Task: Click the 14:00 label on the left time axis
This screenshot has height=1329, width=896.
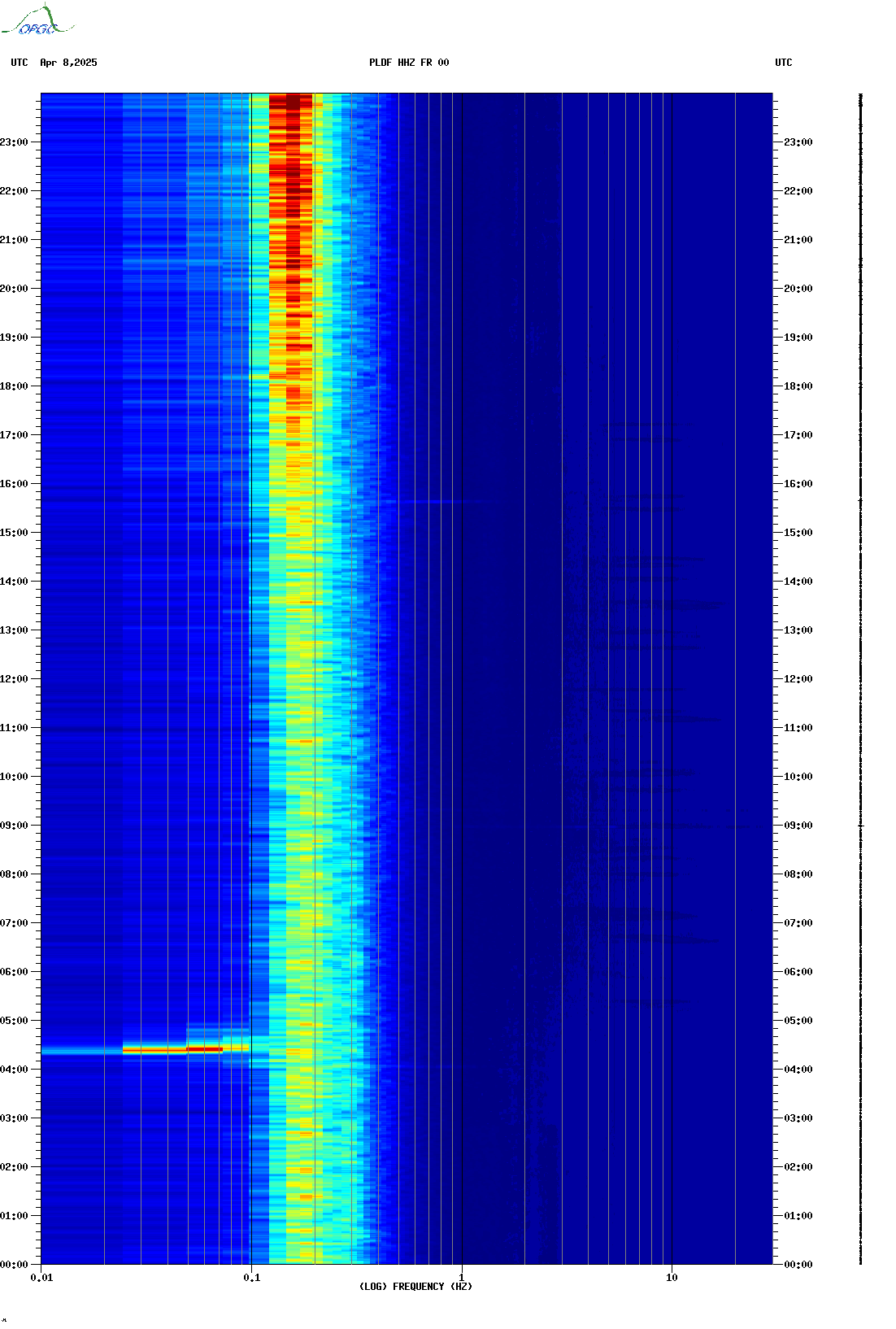Action: click(x=15, y=582)
